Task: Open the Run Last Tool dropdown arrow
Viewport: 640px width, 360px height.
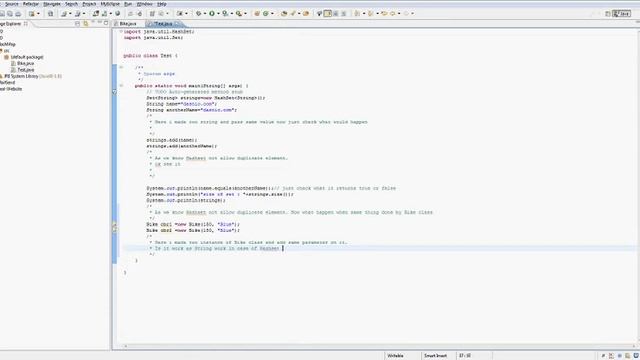Action: 231,13
